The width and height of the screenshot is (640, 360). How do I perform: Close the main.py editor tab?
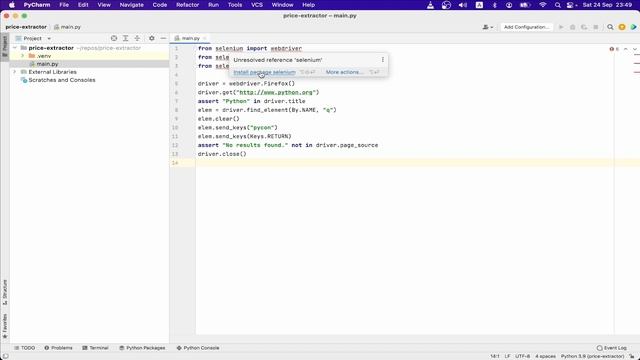tap(204, 38)
